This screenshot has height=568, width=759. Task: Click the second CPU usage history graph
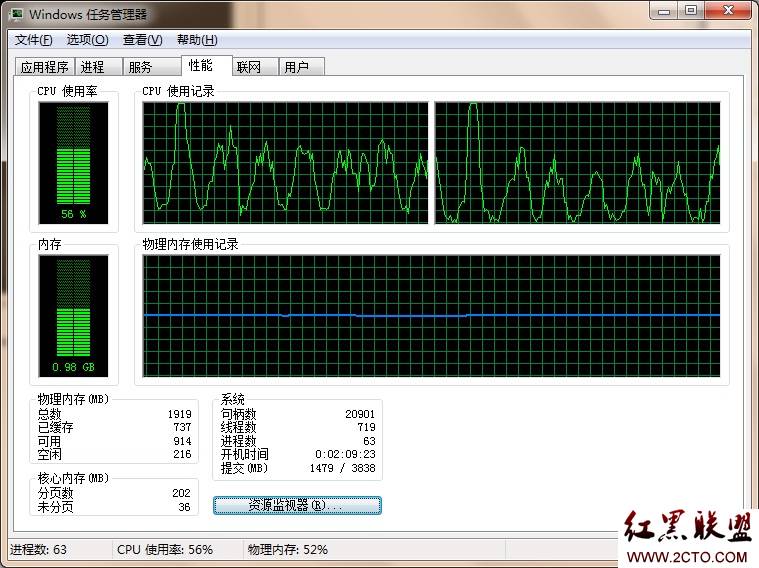pyautogui.click(x=577, y=163)
